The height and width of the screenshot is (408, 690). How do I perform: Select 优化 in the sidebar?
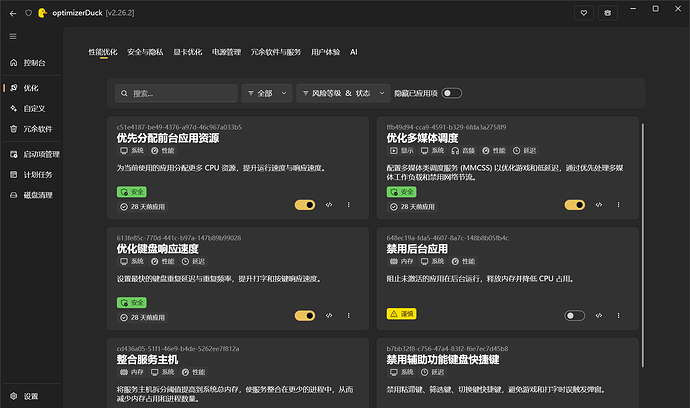32,88
